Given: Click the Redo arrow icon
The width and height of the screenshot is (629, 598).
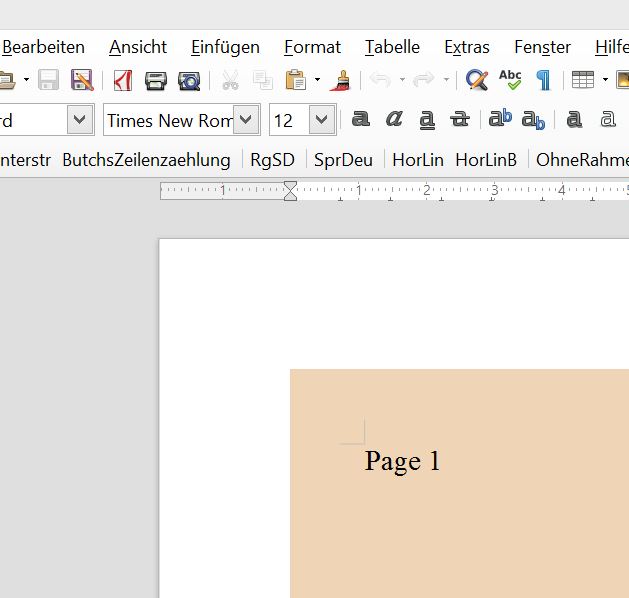Looking at the screenshot, I should (x=424, y=79).
